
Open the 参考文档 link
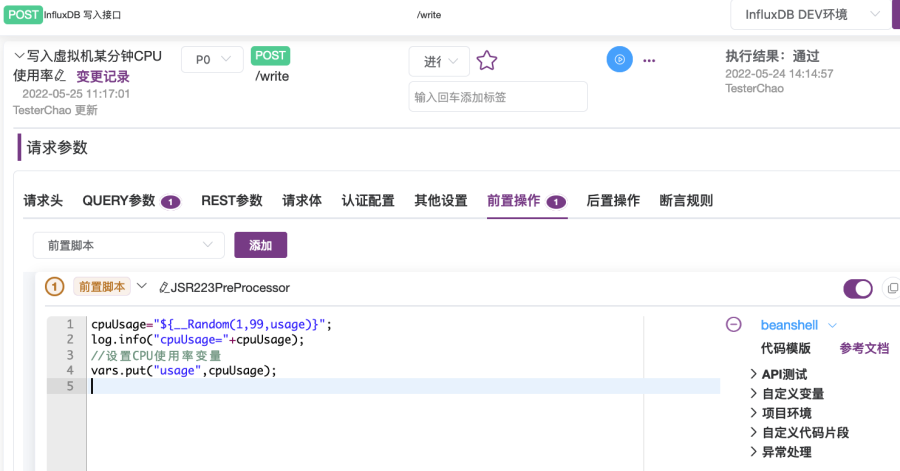tap(864, 349)
